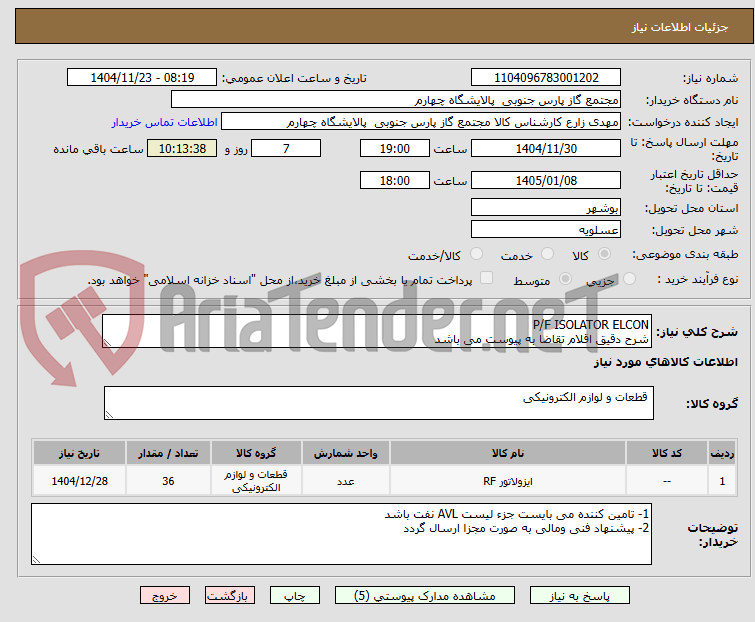Click the تاریخ نیاز column header
Viewport: 755px width, 622px height.
point(79,453)
